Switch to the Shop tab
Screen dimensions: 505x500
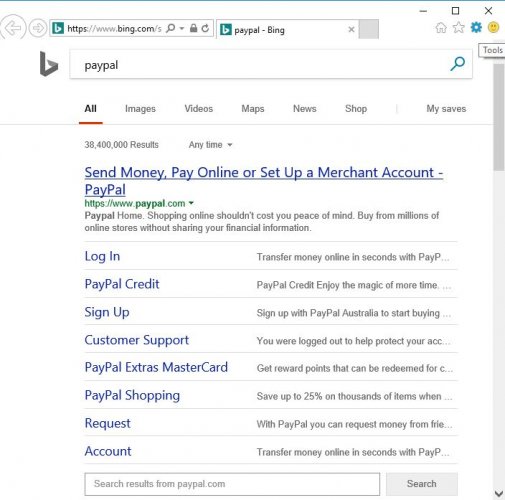coord(356,109)
